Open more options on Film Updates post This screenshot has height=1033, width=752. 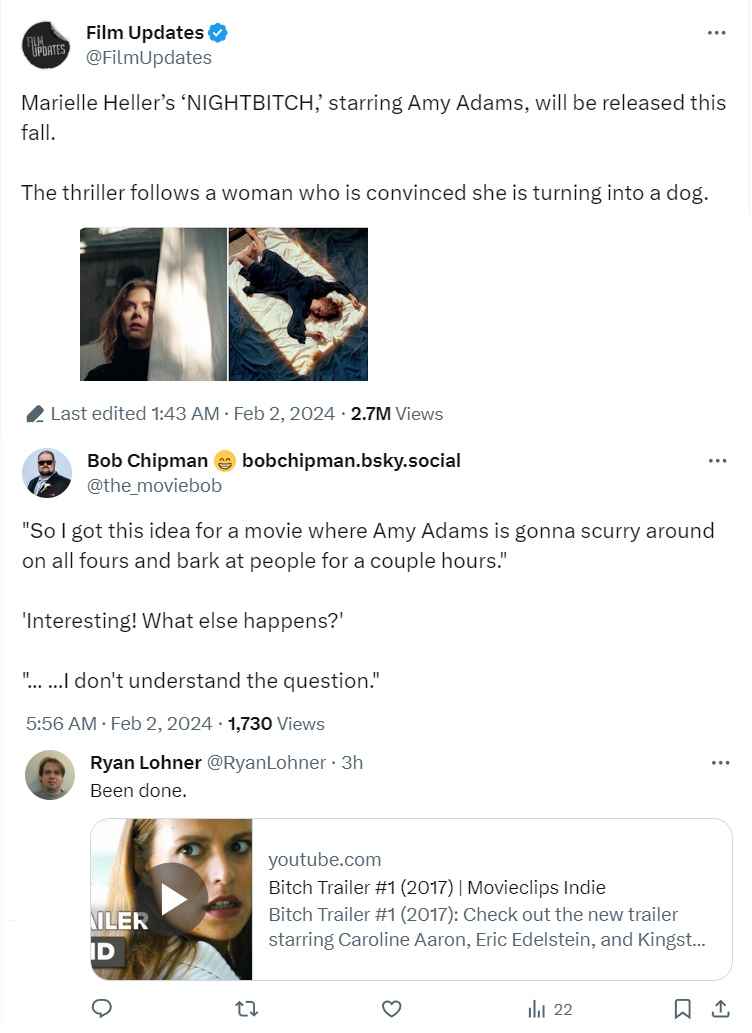tap(716, 33)
